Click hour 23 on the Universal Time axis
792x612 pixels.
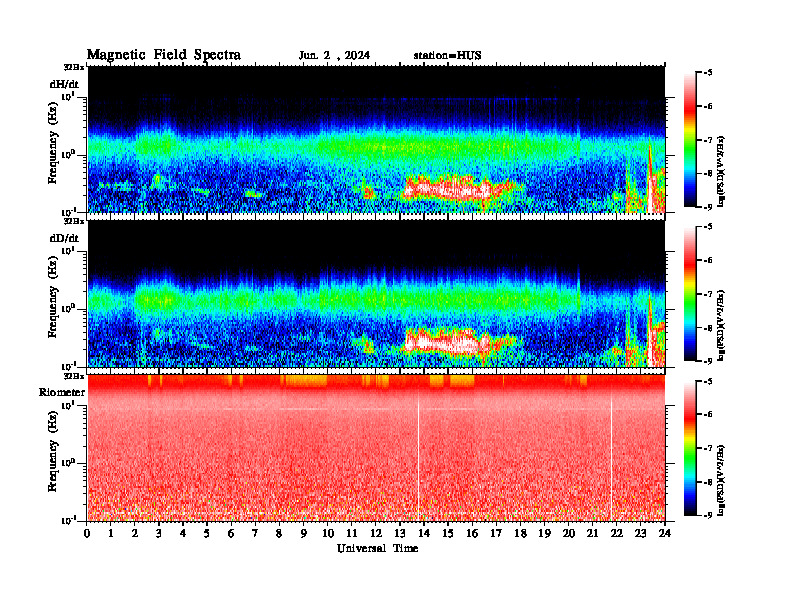(640, 534)
